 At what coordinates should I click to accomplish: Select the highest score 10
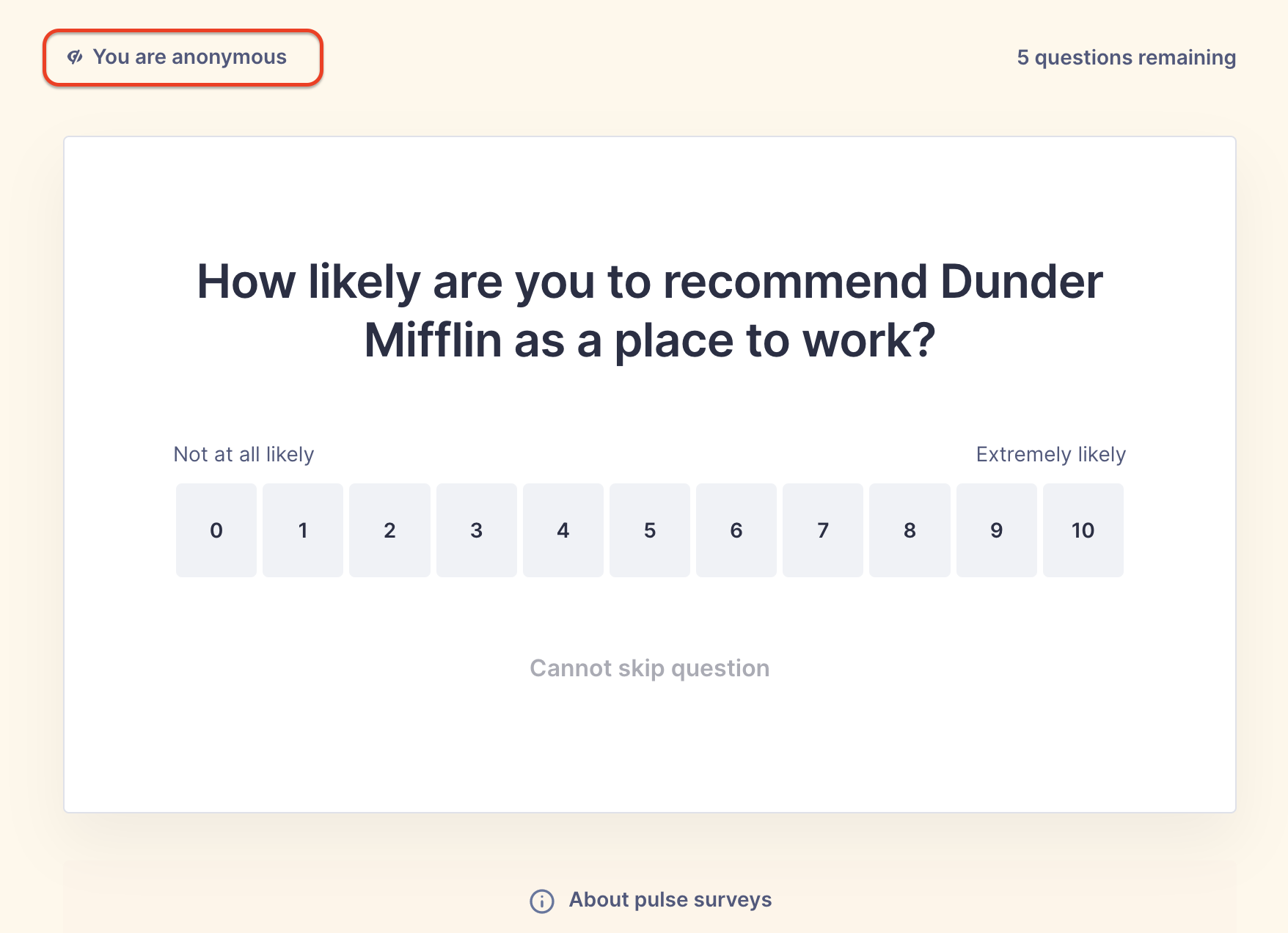click(x=1083, y=530)
